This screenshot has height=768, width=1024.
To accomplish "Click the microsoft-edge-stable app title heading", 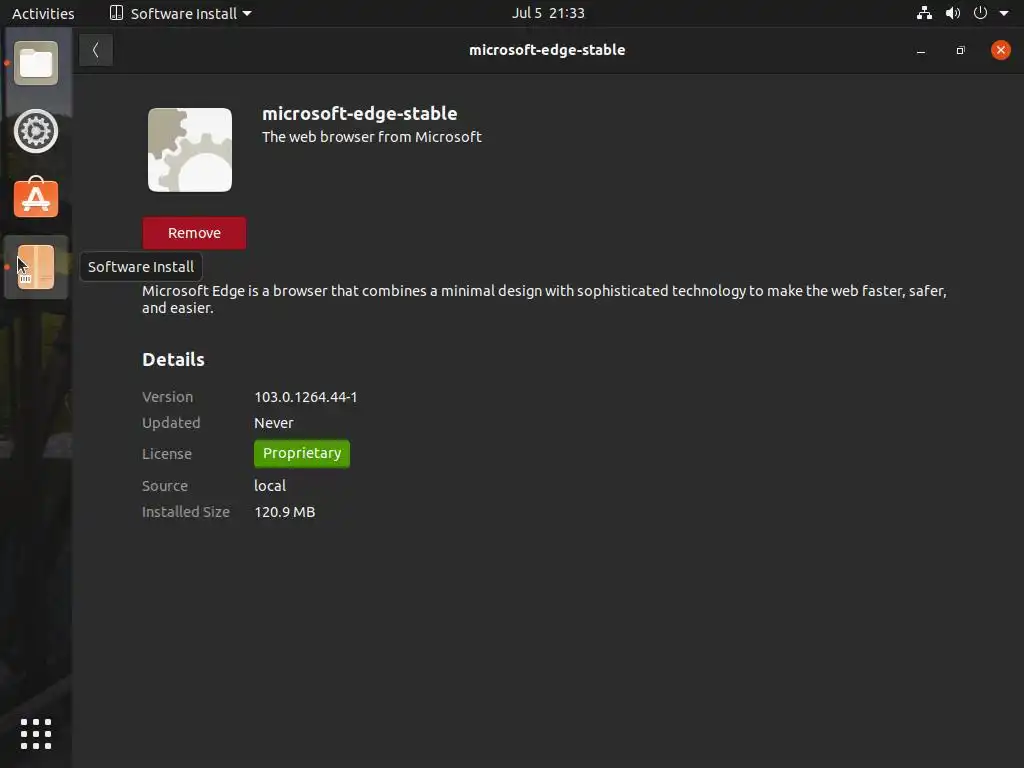I will [360, 114].
